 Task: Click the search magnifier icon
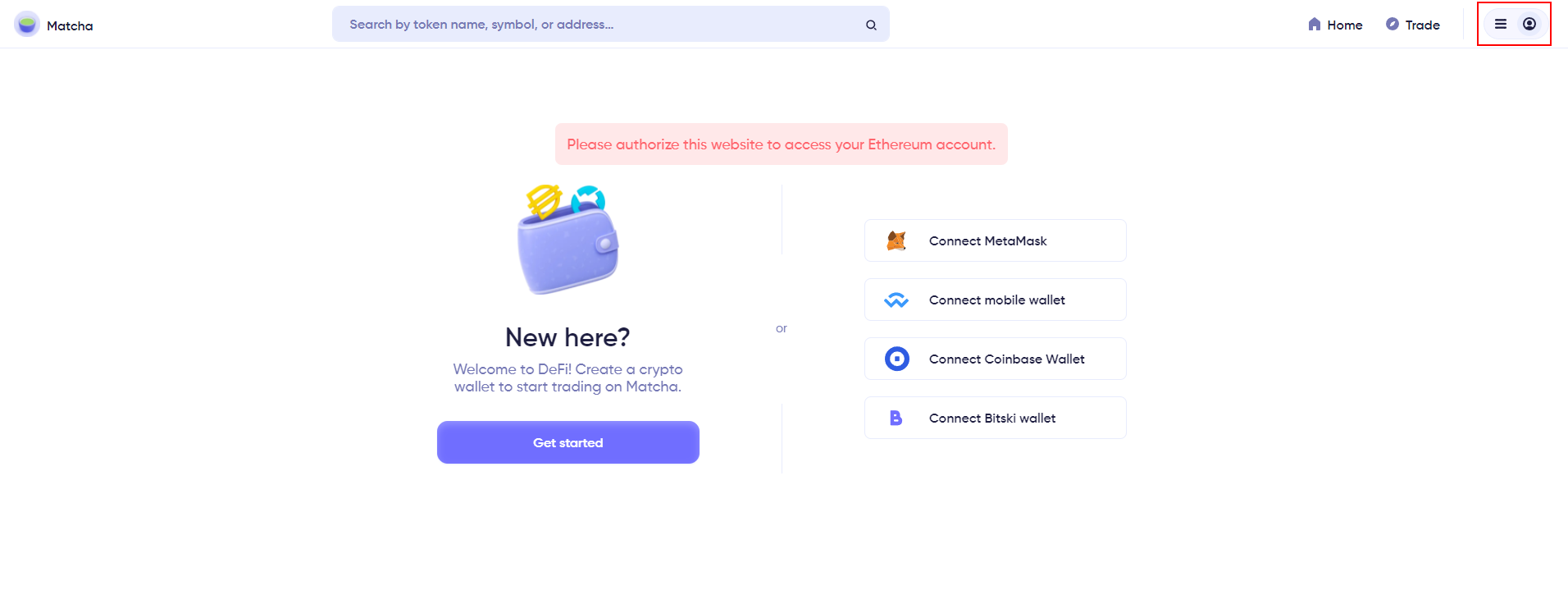point(871,25)
